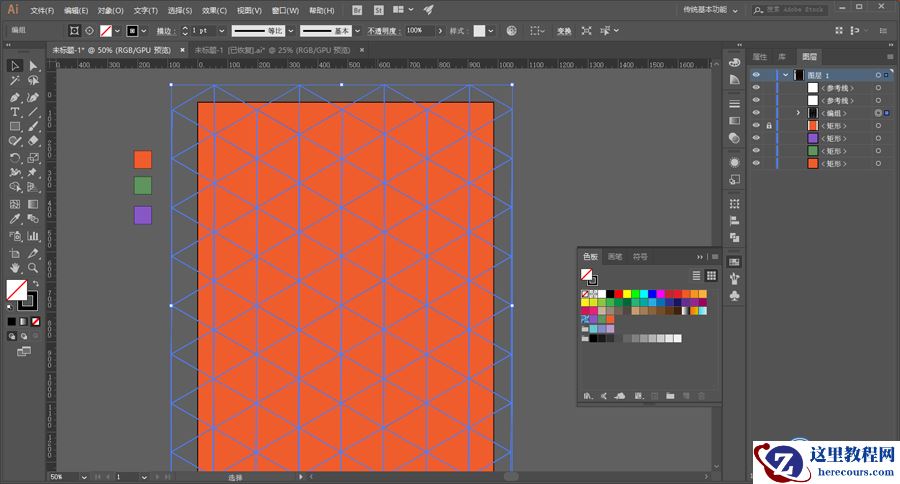This screenshot has height=484, width=900.
Task: Toggle visibility of layer 图层 1
Action: coord(757,75)
